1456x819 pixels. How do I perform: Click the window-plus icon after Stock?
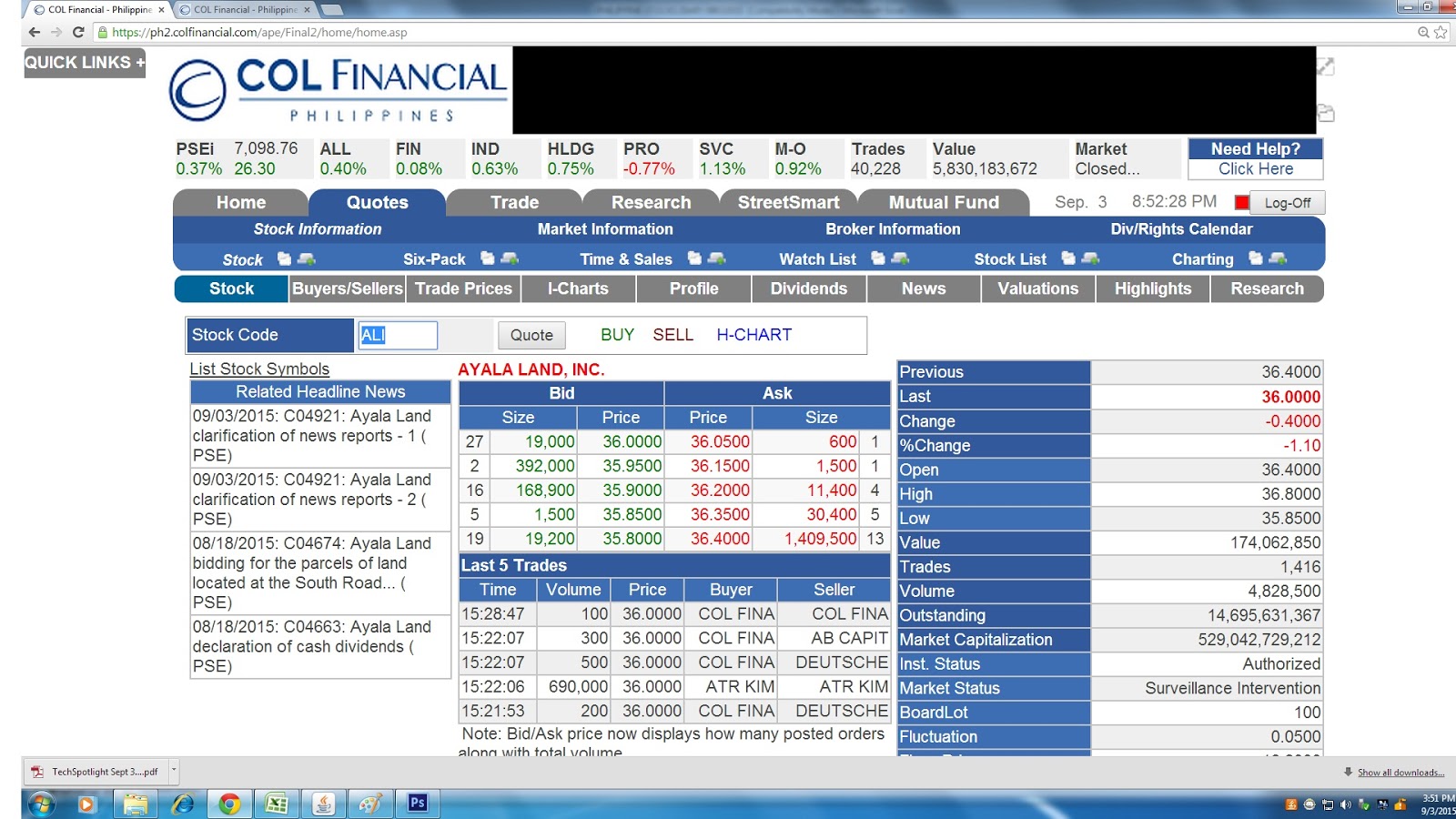pyautogui.click(x=306, y=259)
